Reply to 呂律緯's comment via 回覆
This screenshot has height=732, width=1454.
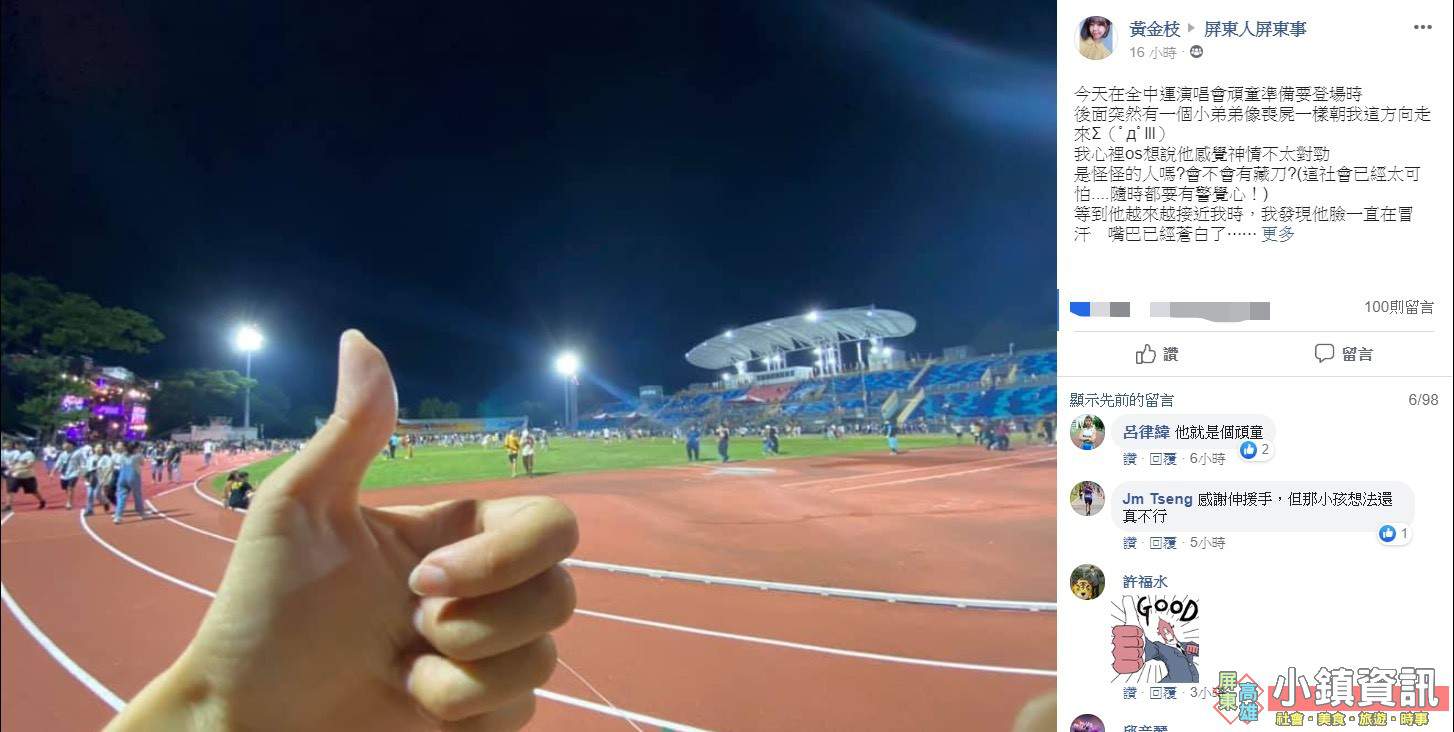(1162, 459)
